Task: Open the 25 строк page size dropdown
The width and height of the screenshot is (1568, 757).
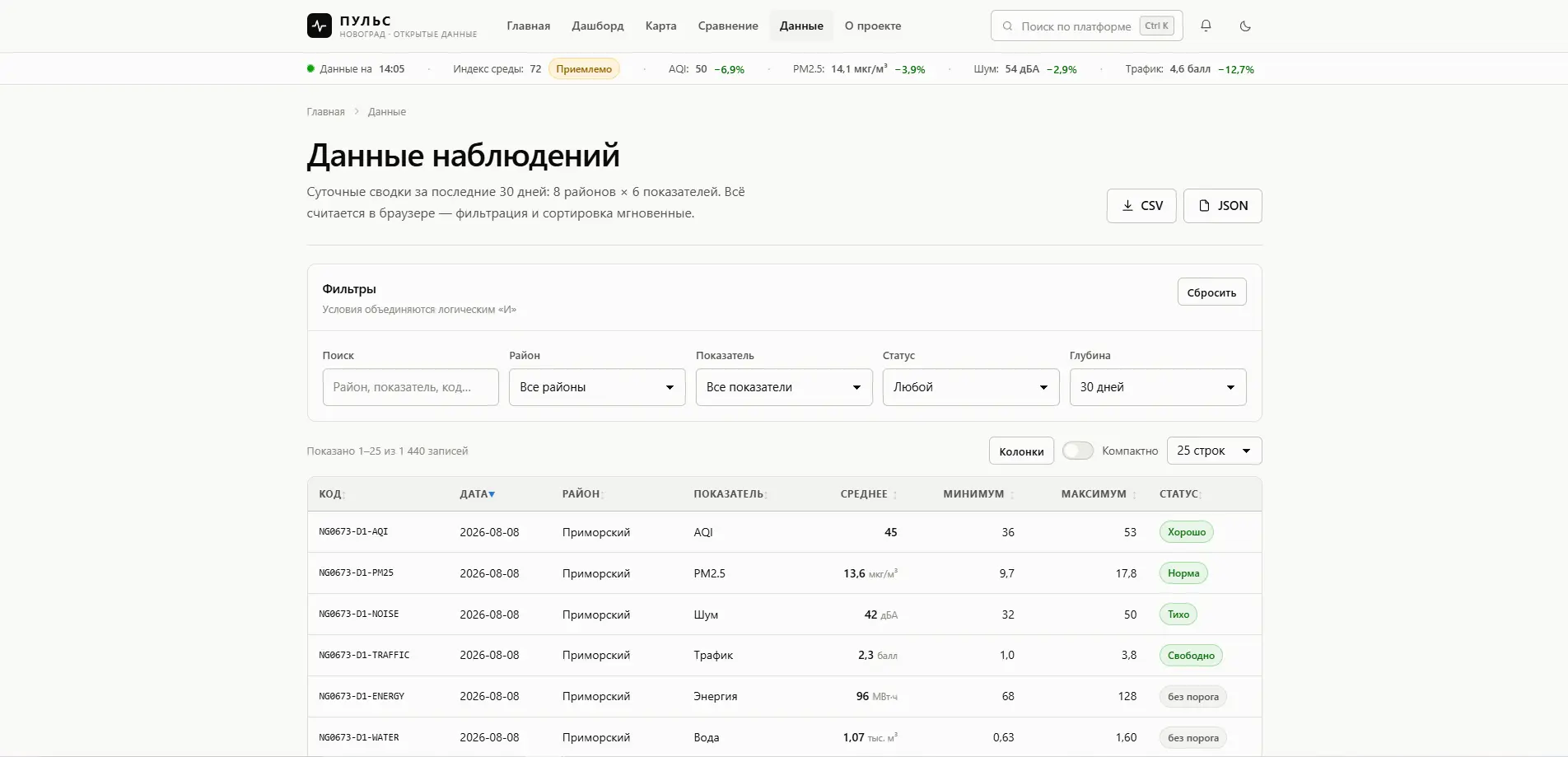Action: click(1215, 451)
